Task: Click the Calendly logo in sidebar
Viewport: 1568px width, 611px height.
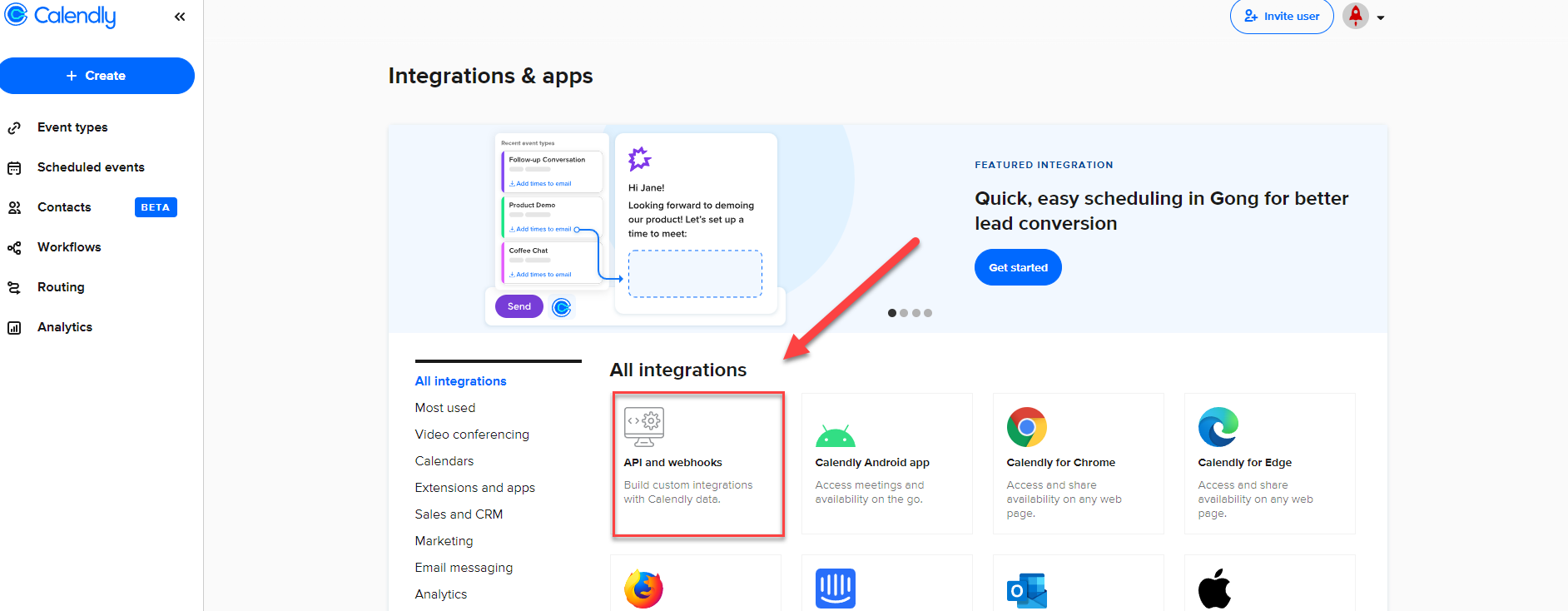Action: [60, 16]
